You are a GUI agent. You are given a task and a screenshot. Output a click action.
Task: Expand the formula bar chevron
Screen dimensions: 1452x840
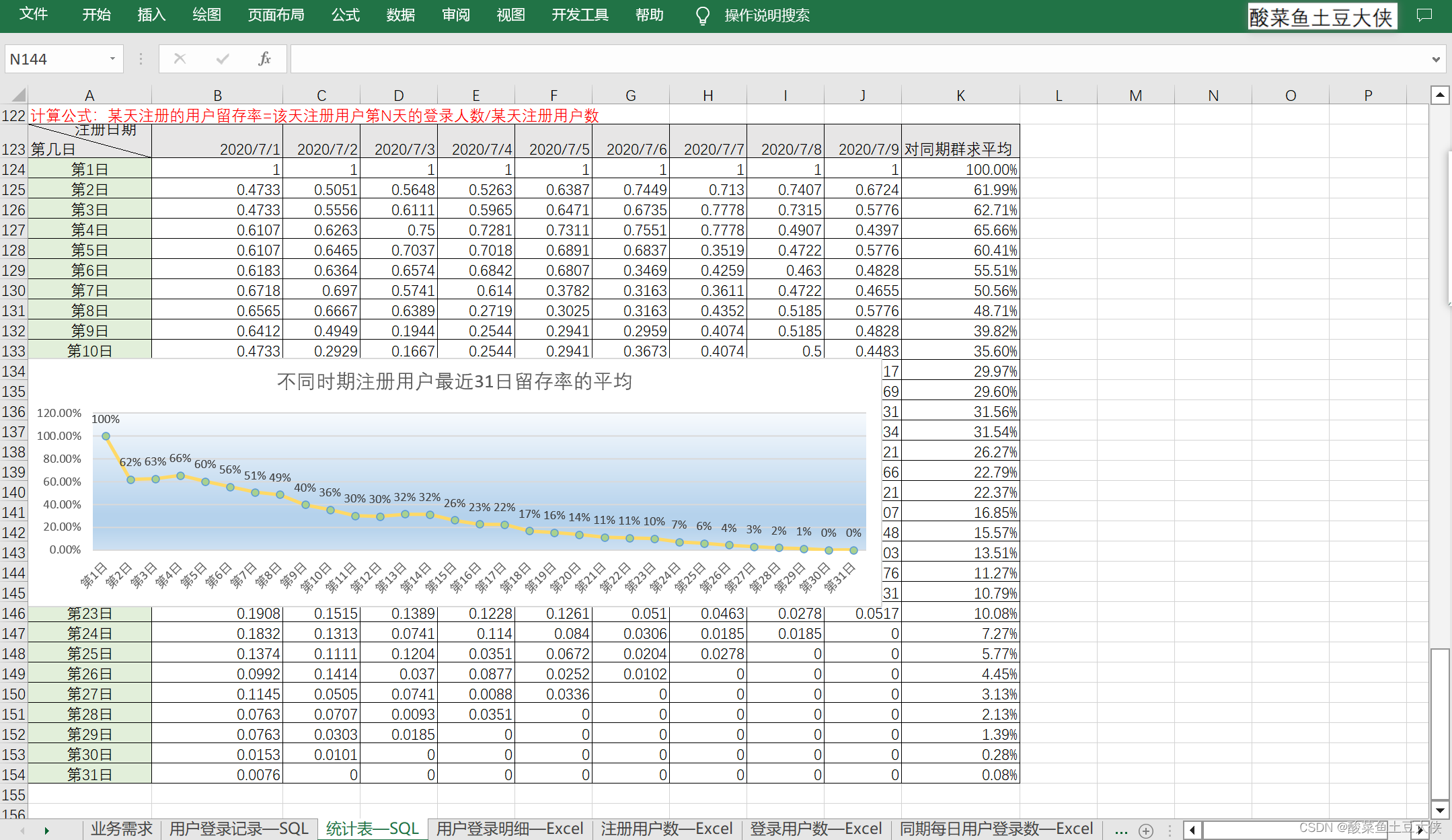1436,59
